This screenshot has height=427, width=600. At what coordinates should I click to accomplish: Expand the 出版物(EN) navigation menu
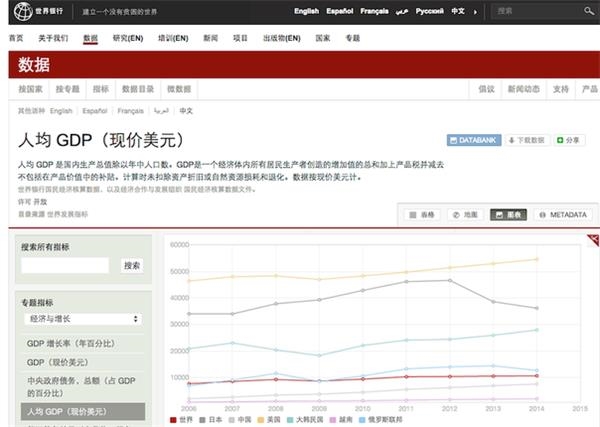coord(281,37)
